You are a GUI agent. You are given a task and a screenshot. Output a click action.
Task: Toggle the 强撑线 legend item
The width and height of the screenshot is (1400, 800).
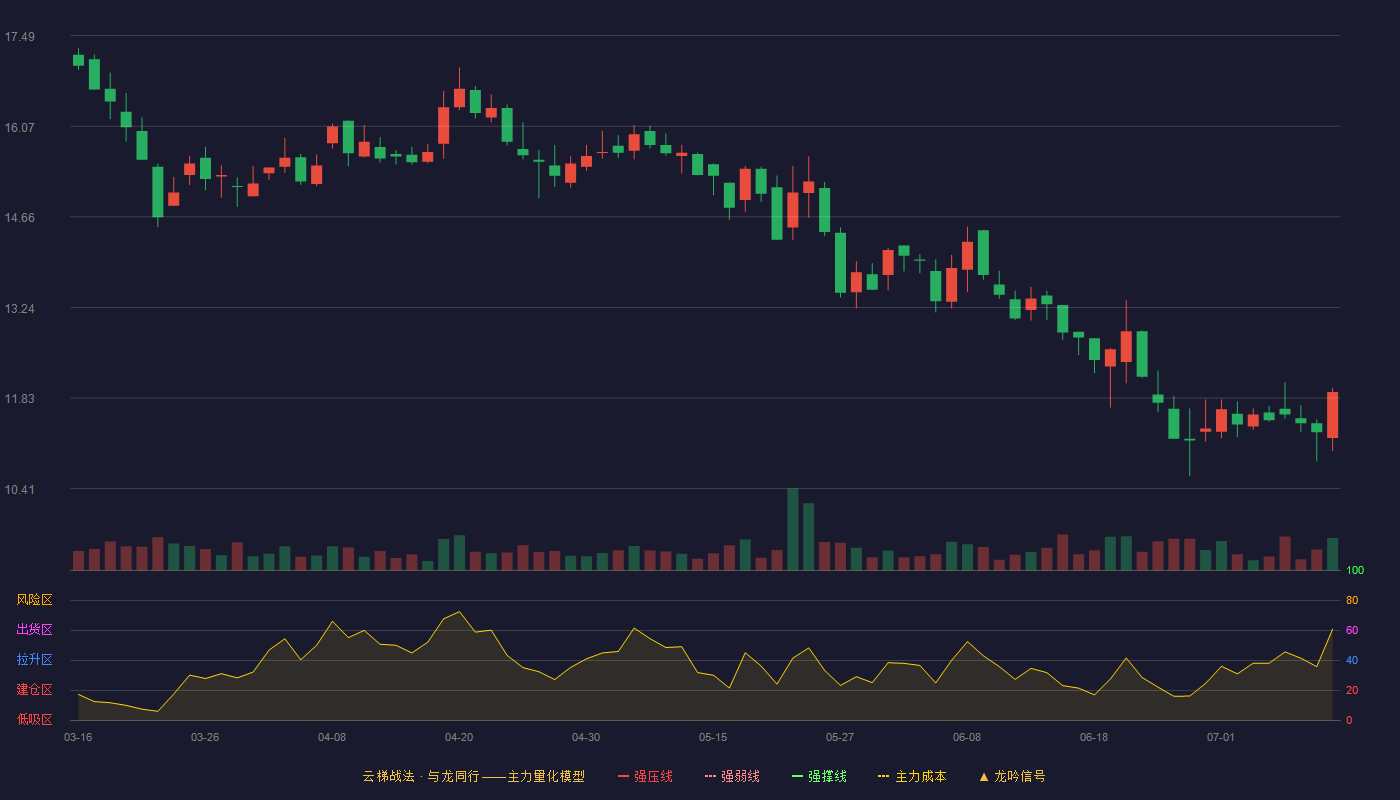[819, 776]
